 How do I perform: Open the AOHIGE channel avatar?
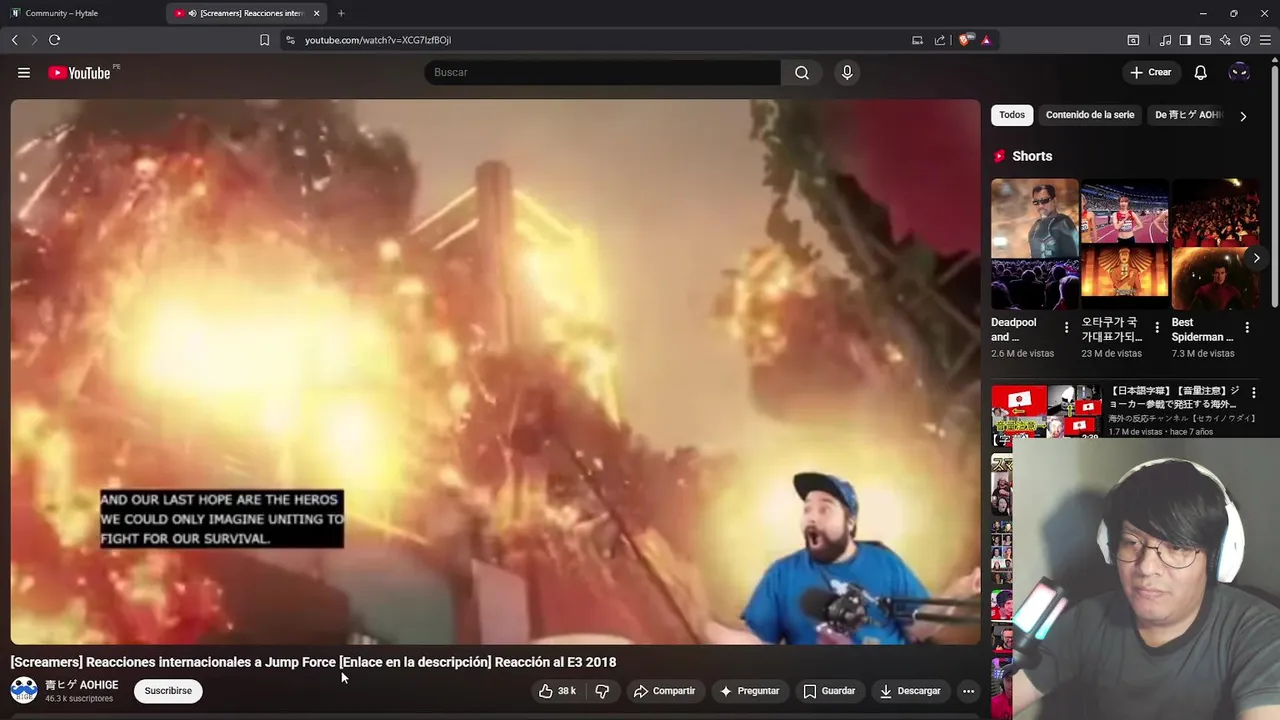pyautogui.click(x=24, y=690)
